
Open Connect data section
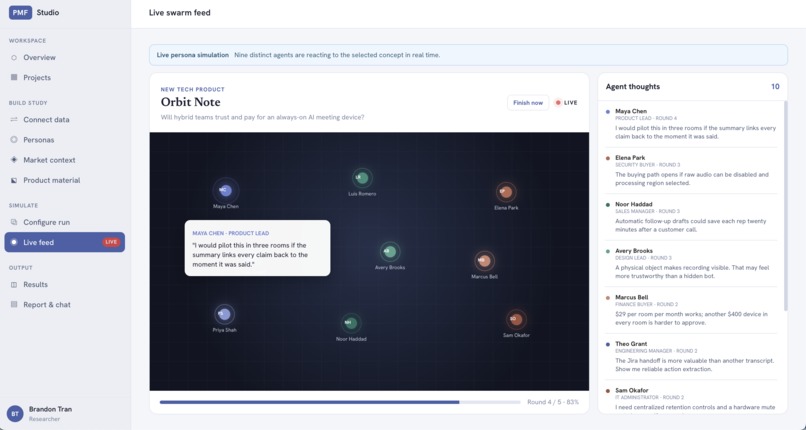[65, 120]
